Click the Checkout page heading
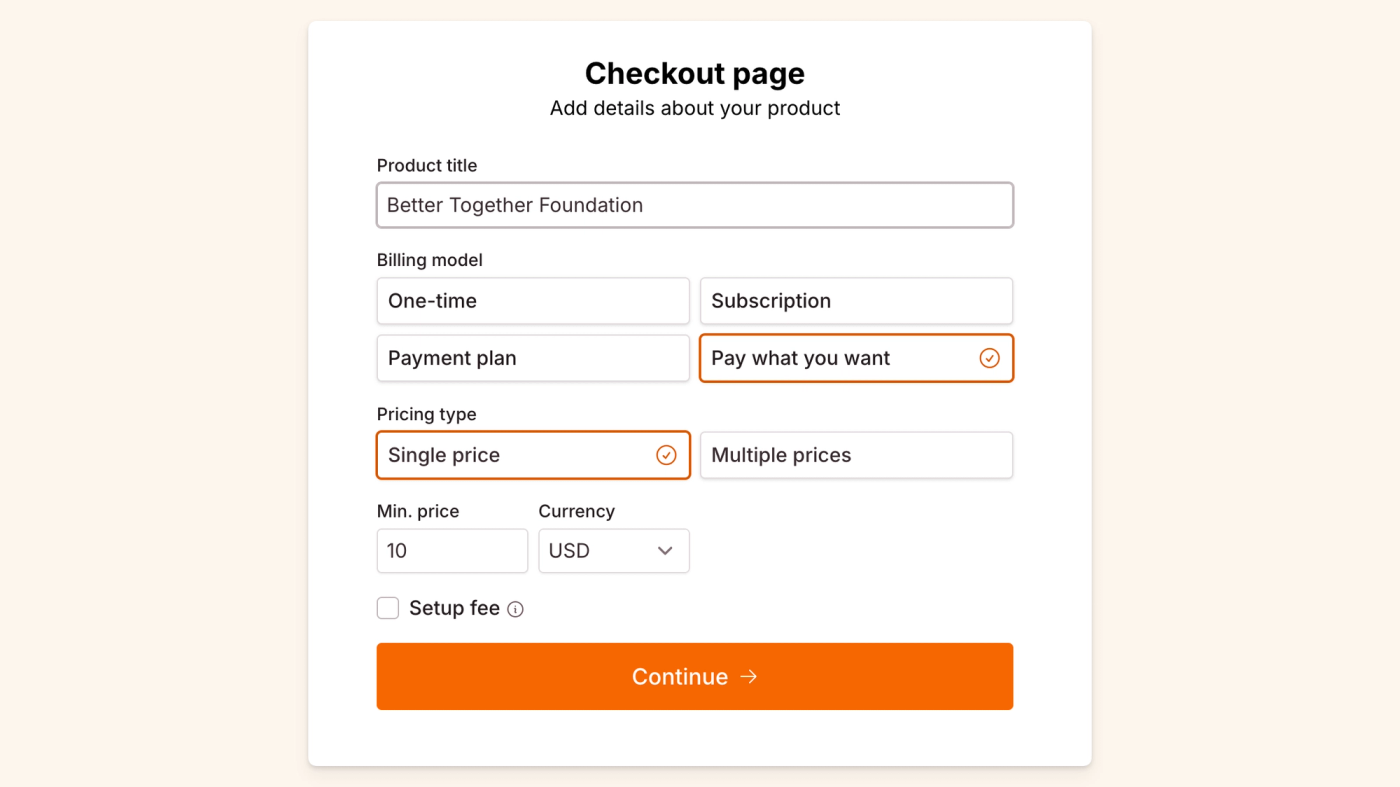The width and height of the screenshot is (1400, 787). (x=694, y=73)
